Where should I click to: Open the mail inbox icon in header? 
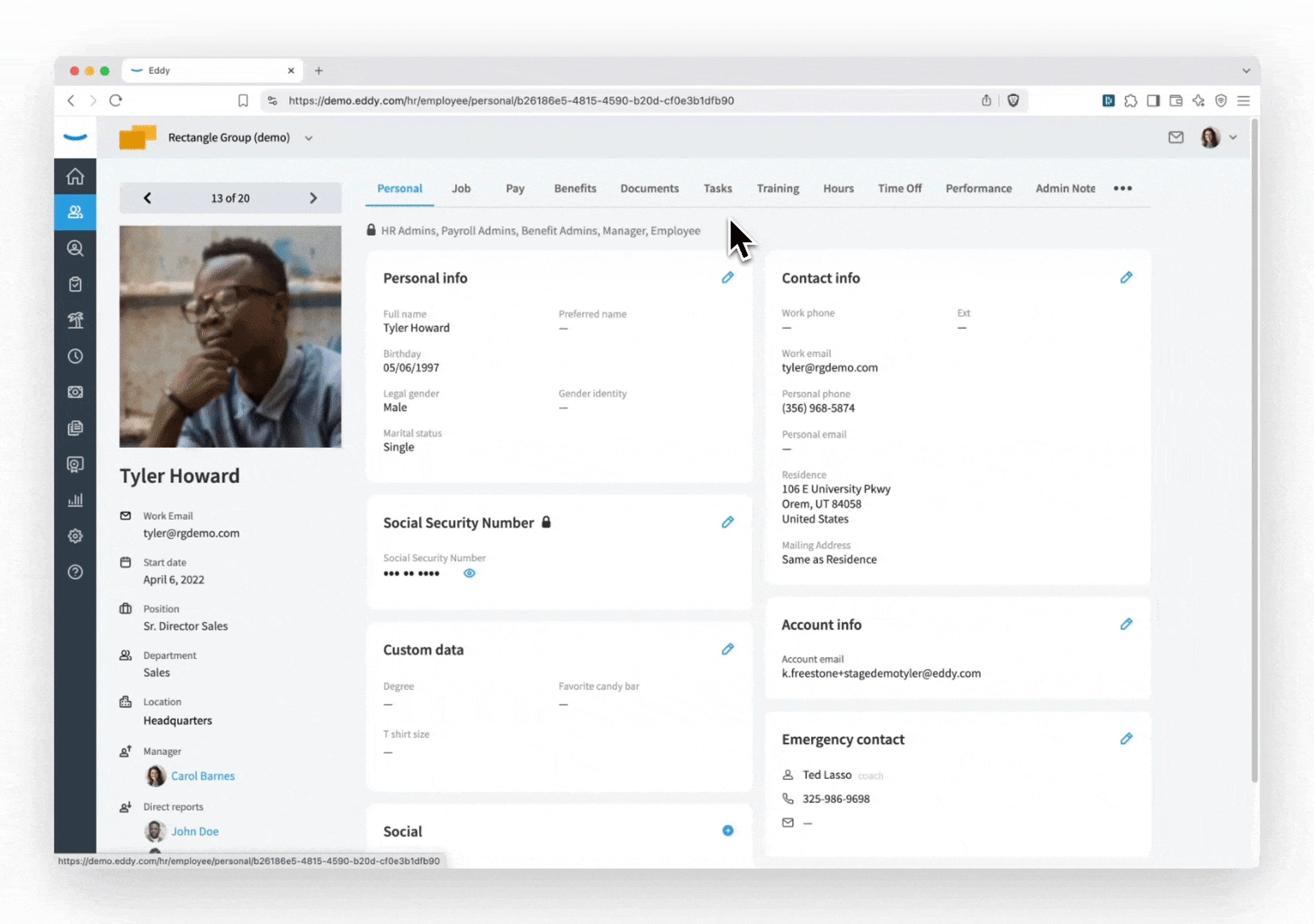(x=1175, y=137)
